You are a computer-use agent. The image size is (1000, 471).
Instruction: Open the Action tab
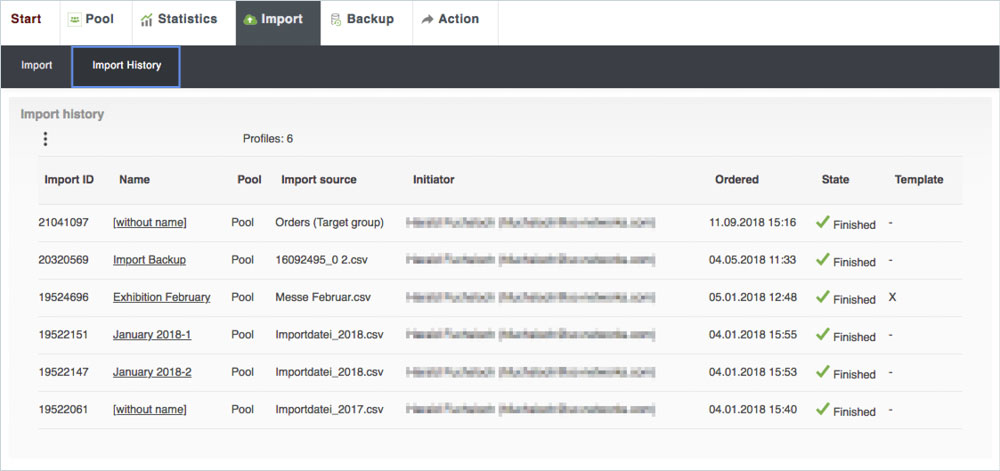[450, 19]
